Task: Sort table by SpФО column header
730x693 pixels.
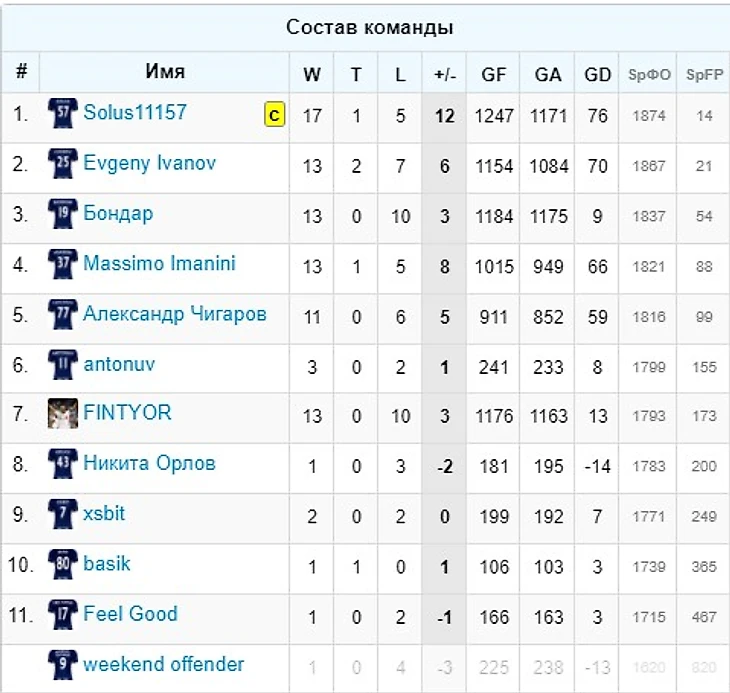Action: coord(649,74)
